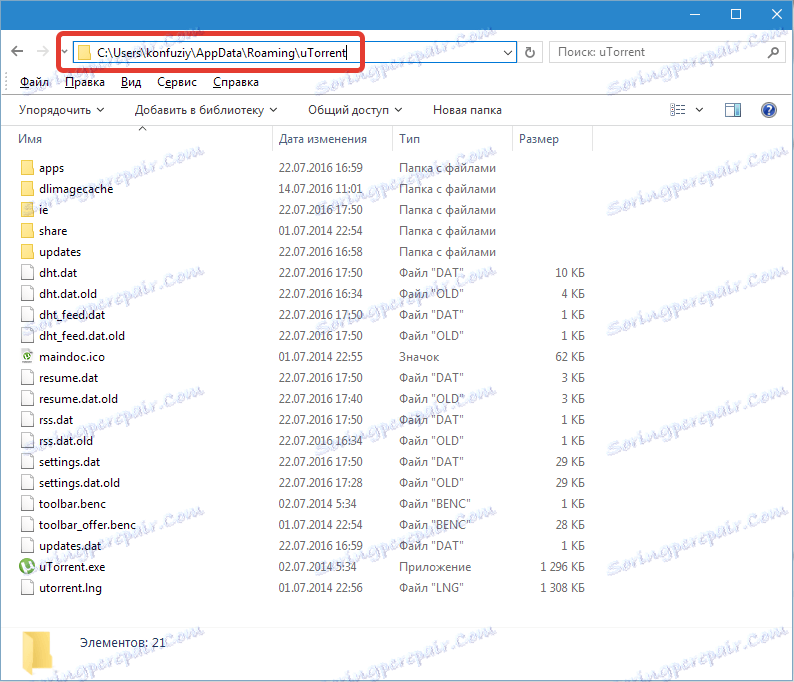Image resolution: width=794 pixels, height=682 pixels.
Task: Open the Сервис menu
Action: [x=177, y=82]
